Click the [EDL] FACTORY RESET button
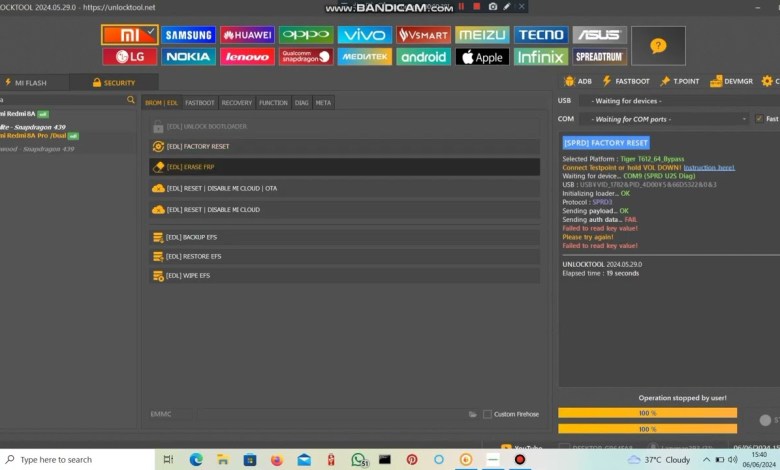The image size is (780, 470). pyautogui.click(x=197, y=147)
